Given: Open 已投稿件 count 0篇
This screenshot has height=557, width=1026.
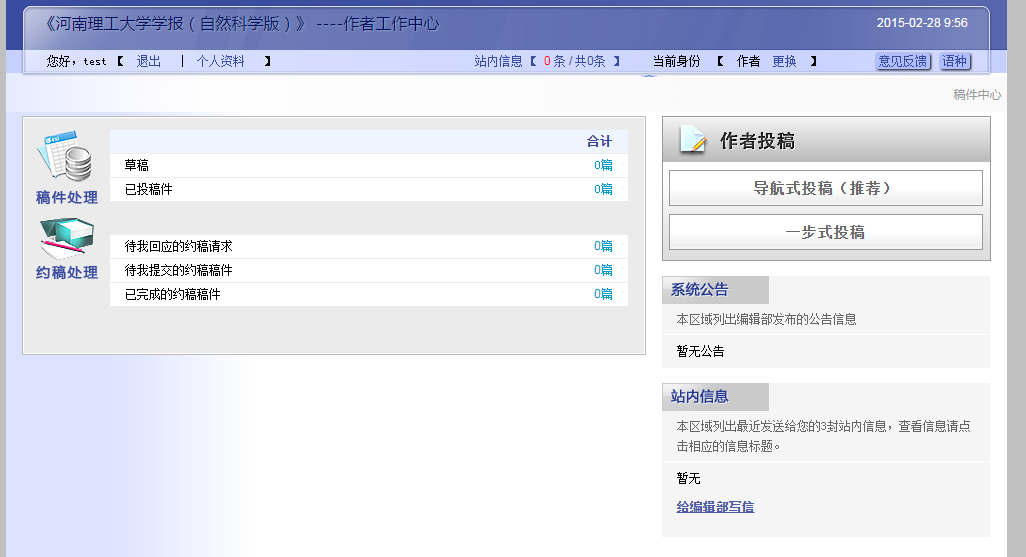Looking at the screenshot, I should tap(603, 189).
